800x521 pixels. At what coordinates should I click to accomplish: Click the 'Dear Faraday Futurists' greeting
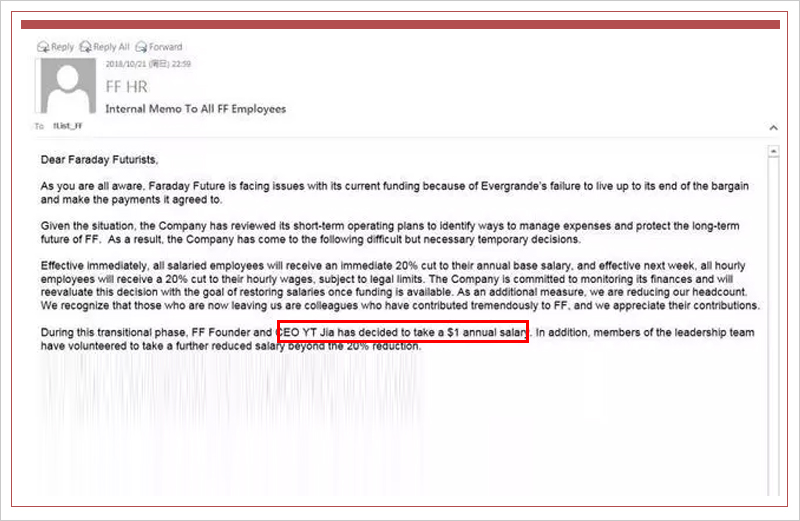99,159
